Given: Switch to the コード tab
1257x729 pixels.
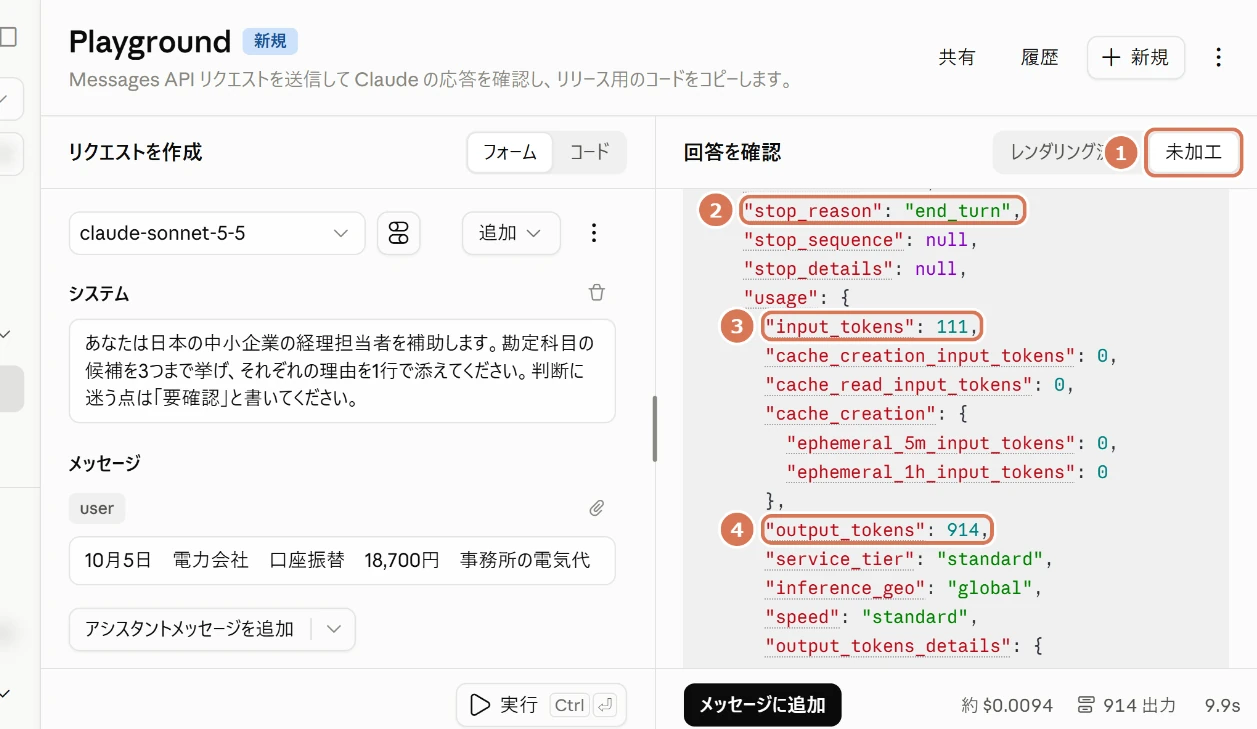Looking at the screenshot, I should [x=589, y=152].
